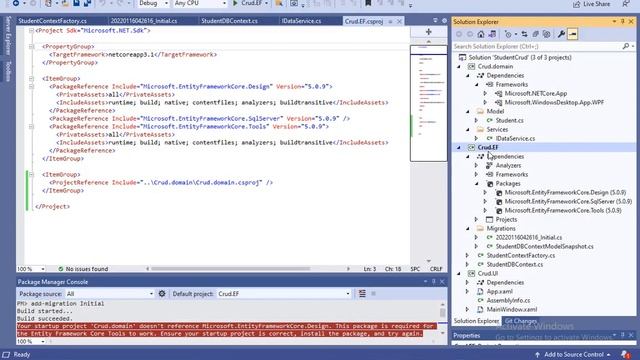Click the Switch Views icon in Solution Explorer
This screenshot has height=360, width=640.
tap(492, 34)
